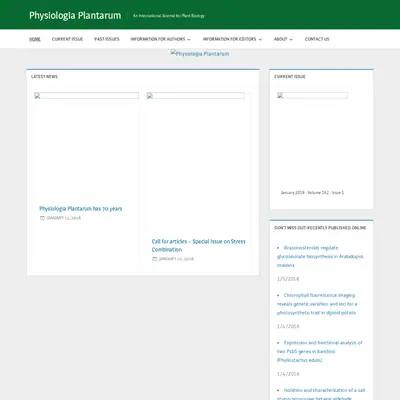Expand the Information for Editors dropdown
Viewport: 400px width, 400px height.
232,39
